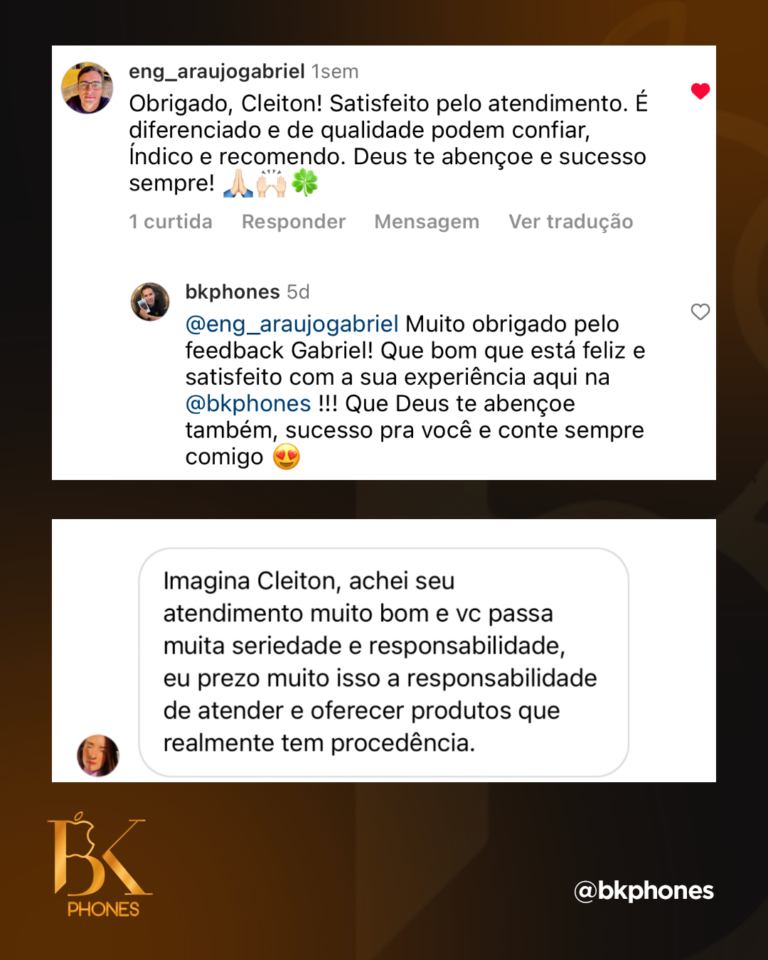Click the praying hands emoji
The height and width of the screenshot is (960, 768).
238,183
